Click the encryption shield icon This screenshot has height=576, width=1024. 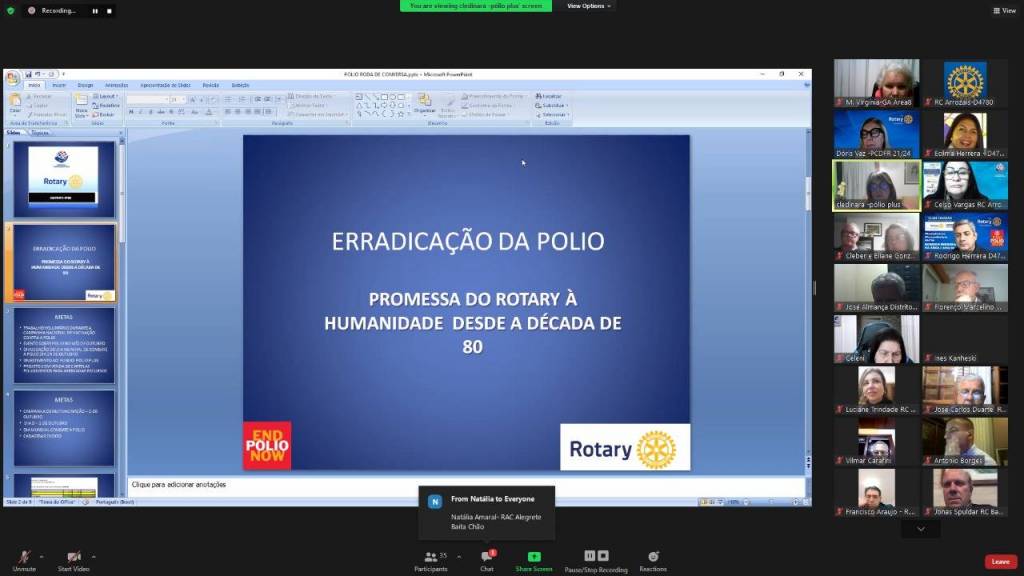tap(11, 10)
